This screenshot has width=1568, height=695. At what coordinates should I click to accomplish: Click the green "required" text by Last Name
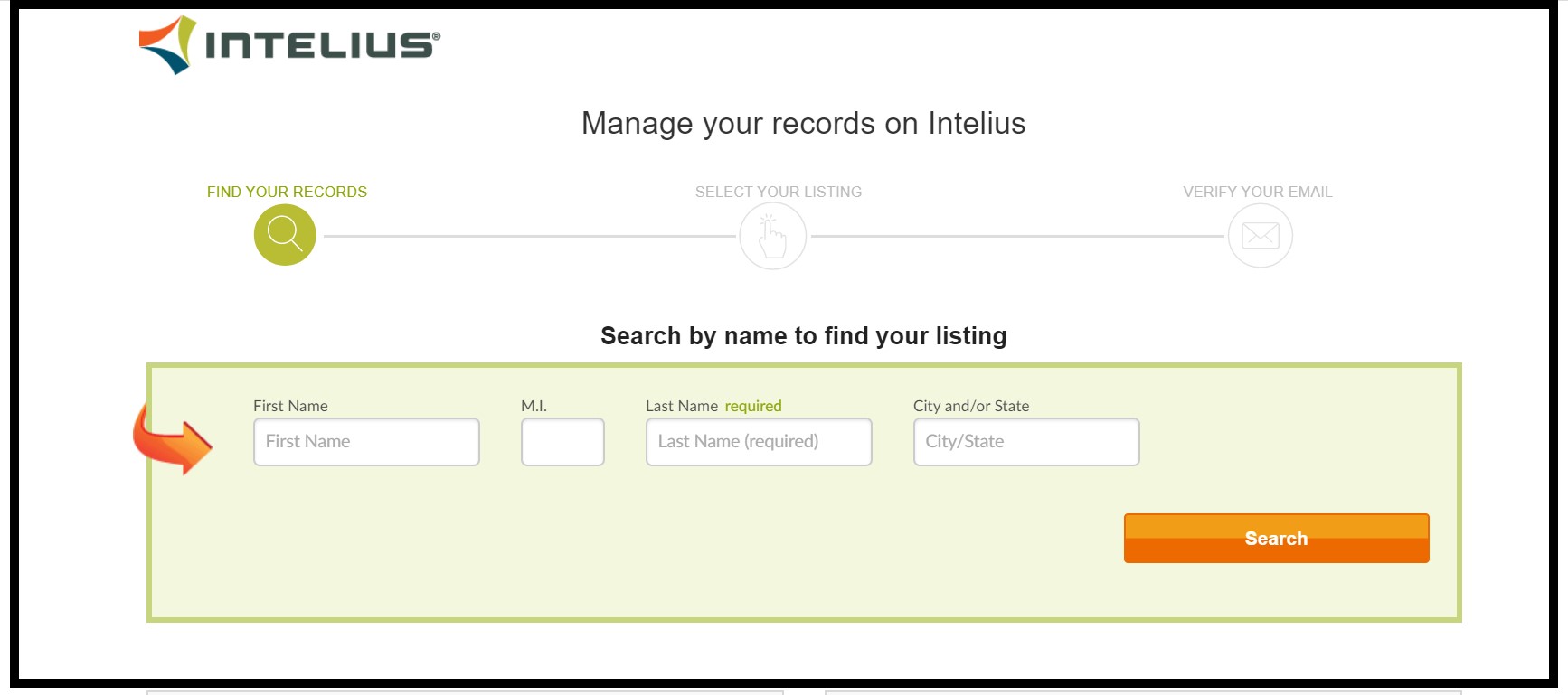pyautogui.click(x=753, y=406)
